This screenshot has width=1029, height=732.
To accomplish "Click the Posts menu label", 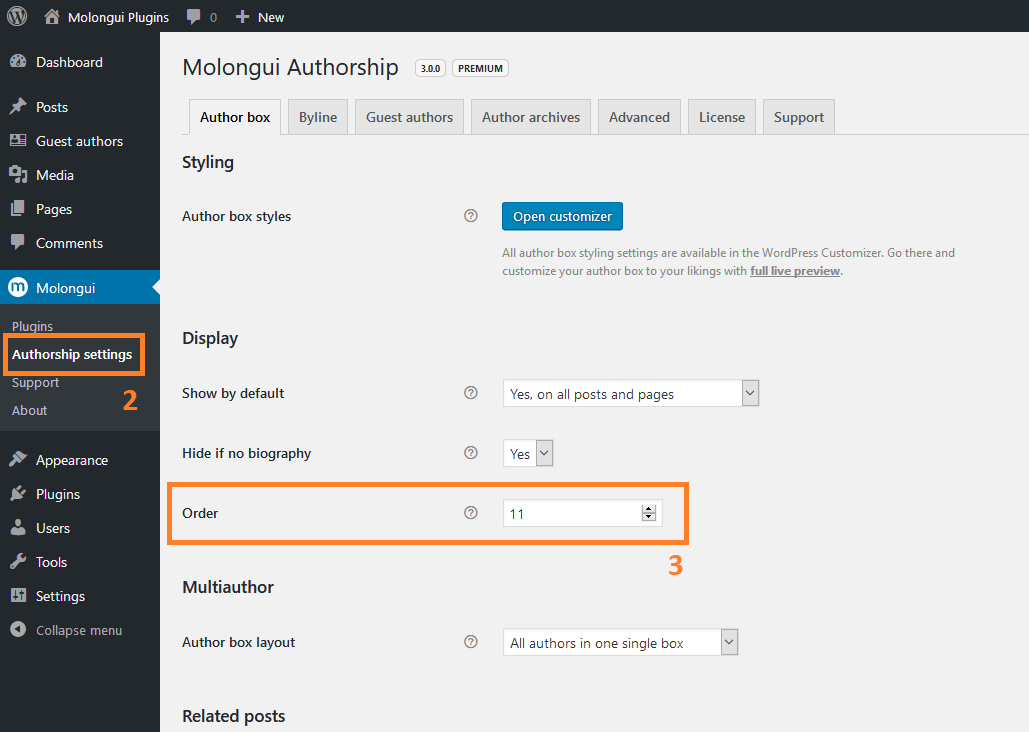I will pyautogui.click(x=52, y=107).
